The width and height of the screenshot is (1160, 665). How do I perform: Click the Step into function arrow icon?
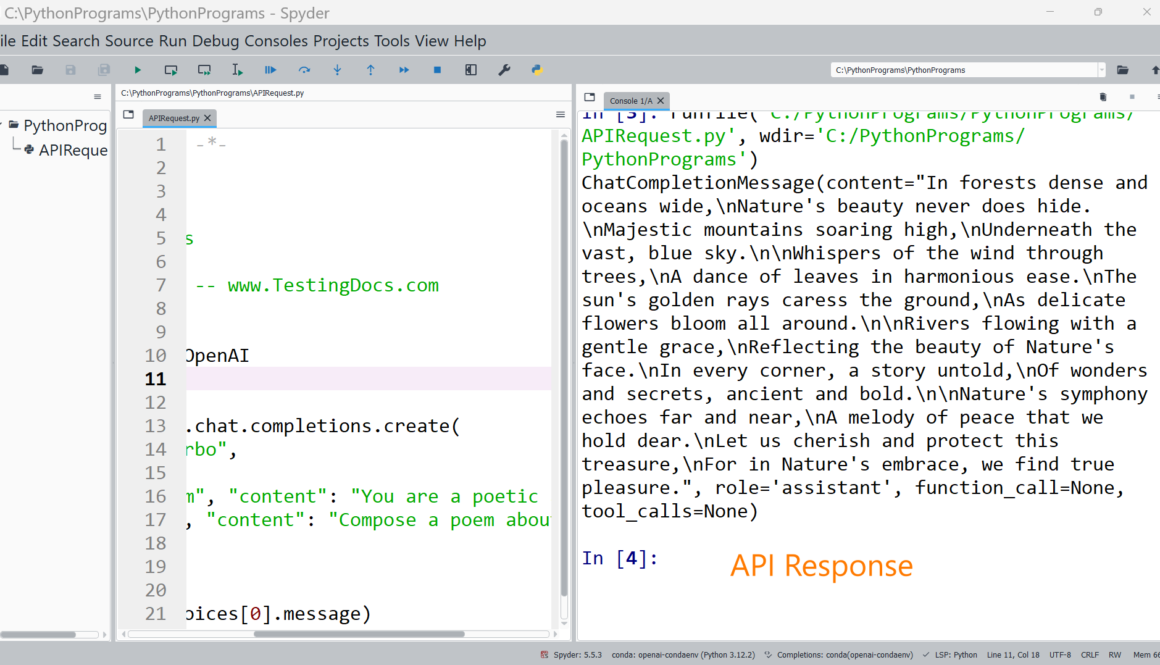click(x=337, y=70)
